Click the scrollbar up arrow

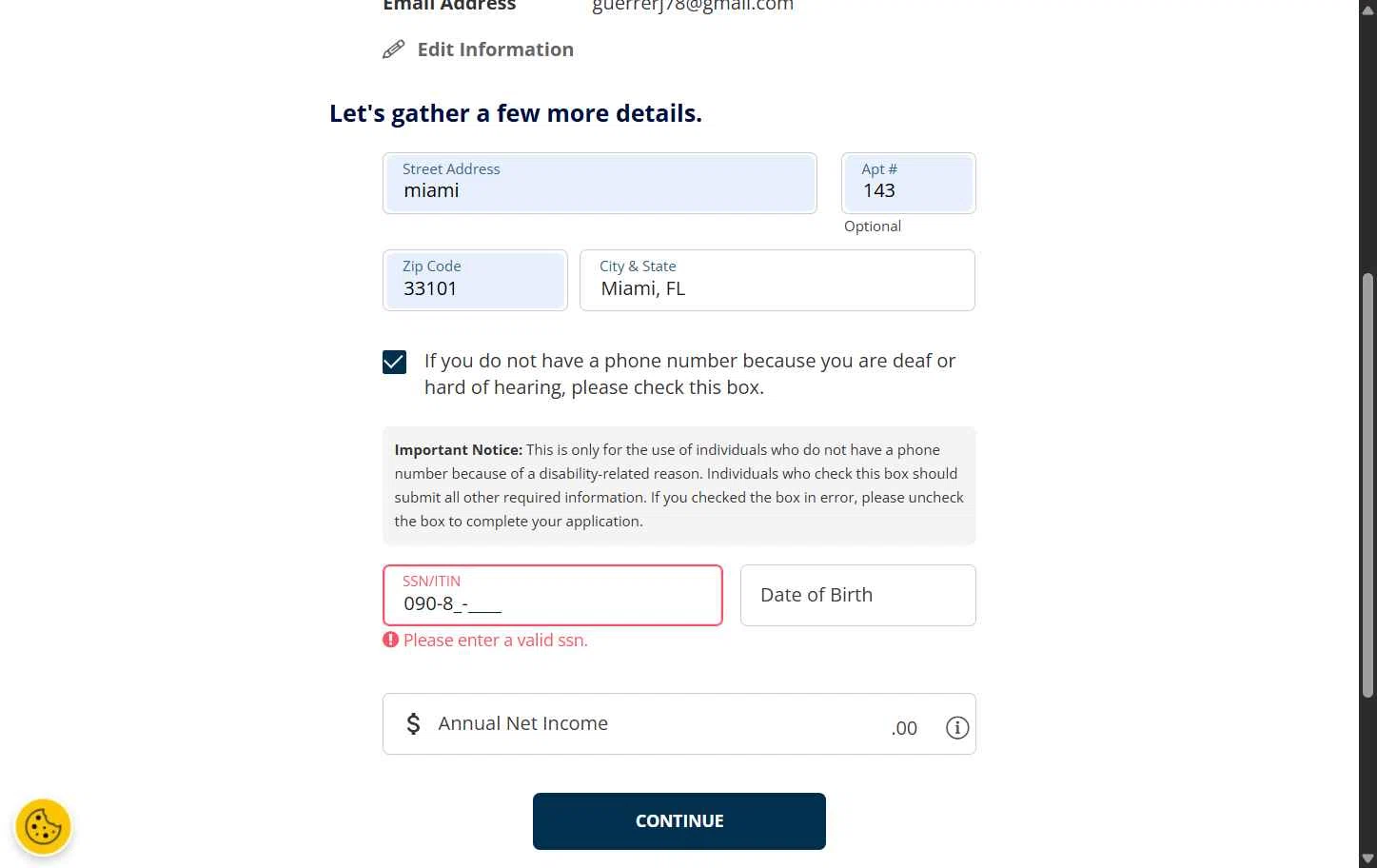pyautogui.click(x=1368, y=8)
